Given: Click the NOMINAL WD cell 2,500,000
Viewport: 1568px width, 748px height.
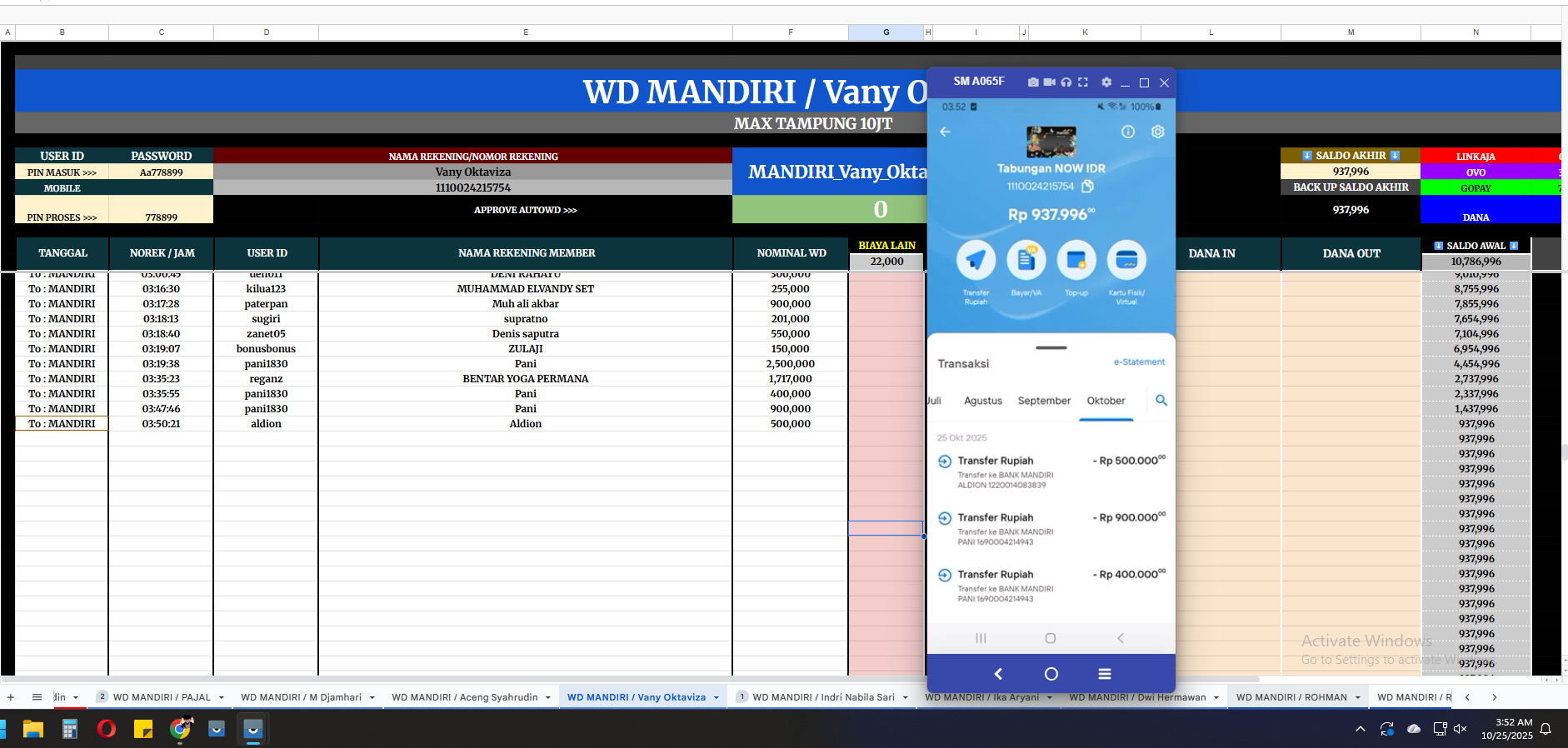Looking at the screenshot, I should point(790,364).
